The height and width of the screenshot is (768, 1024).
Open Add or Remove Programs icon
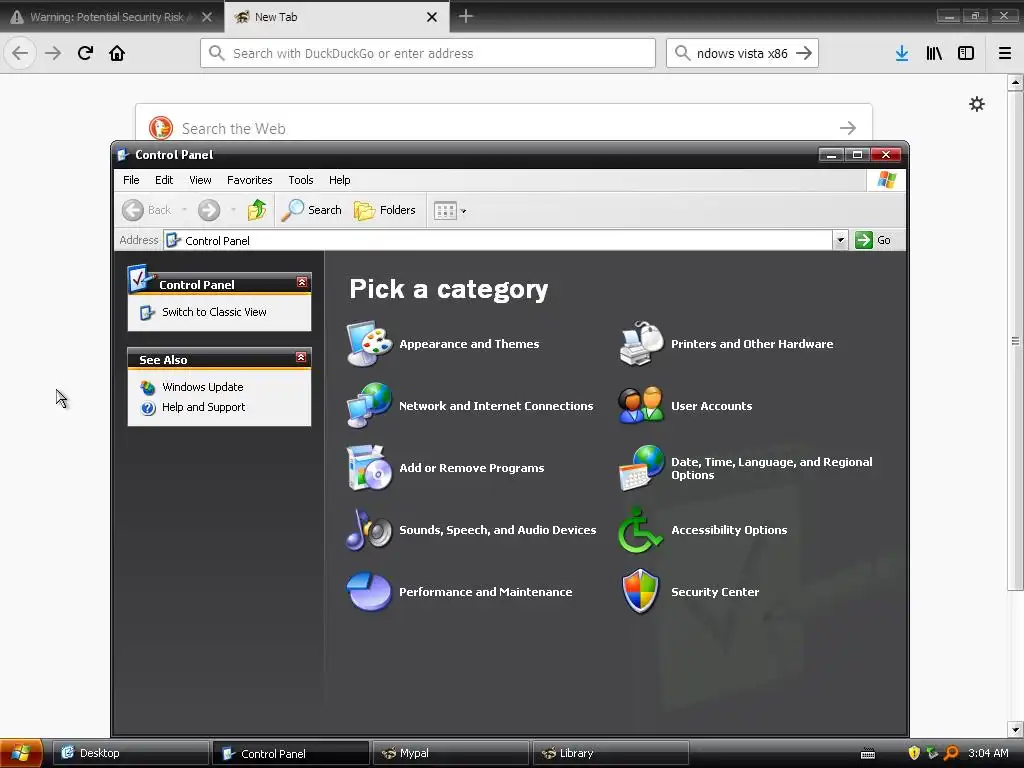pos(369,468)
